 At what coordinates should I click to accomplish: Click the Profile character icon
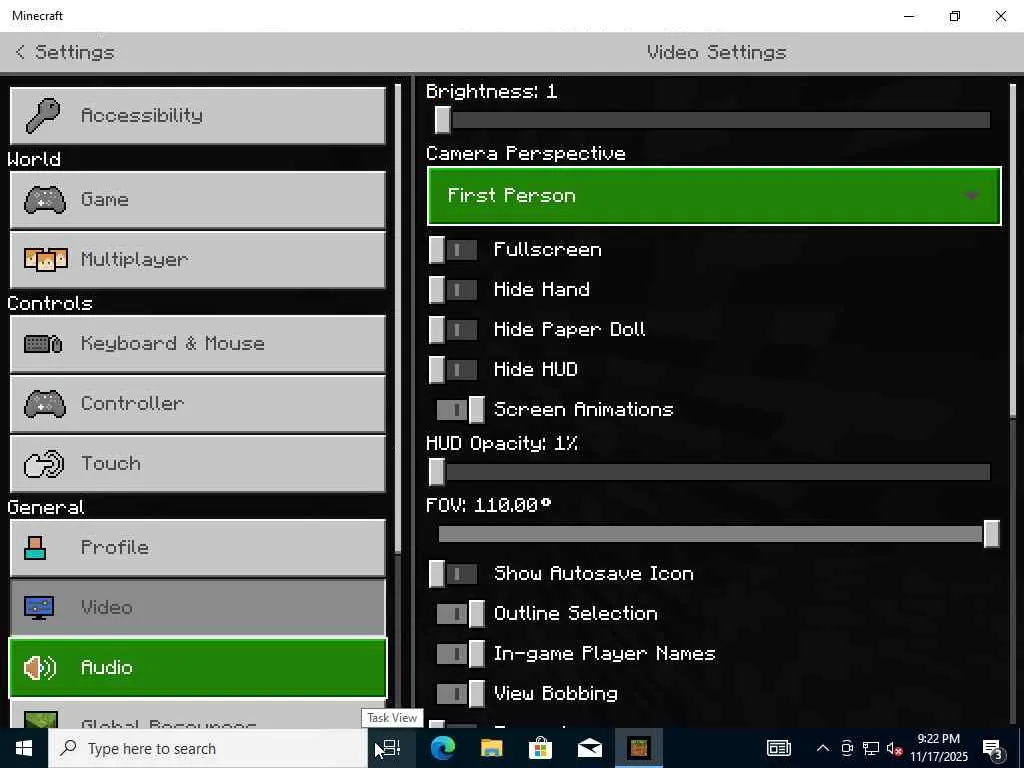[35, 548]
